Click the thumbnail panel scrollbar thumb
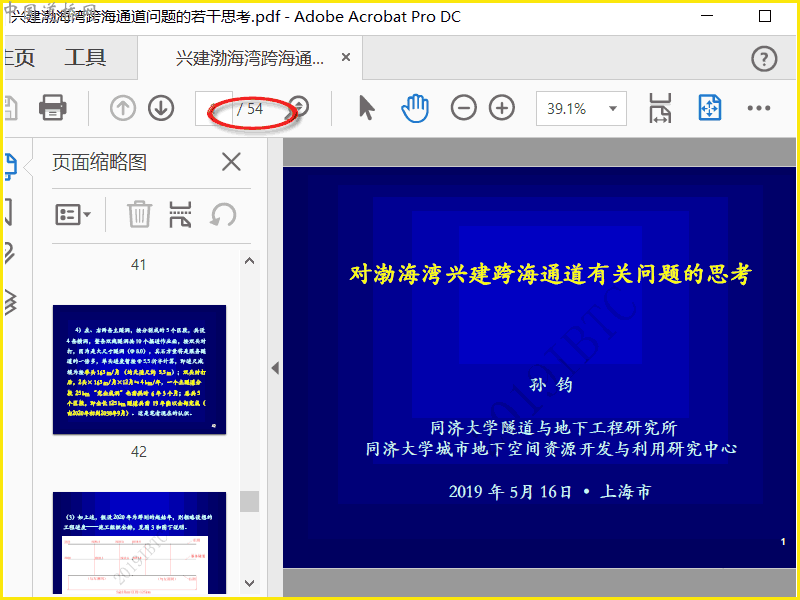 click(249, 502)
